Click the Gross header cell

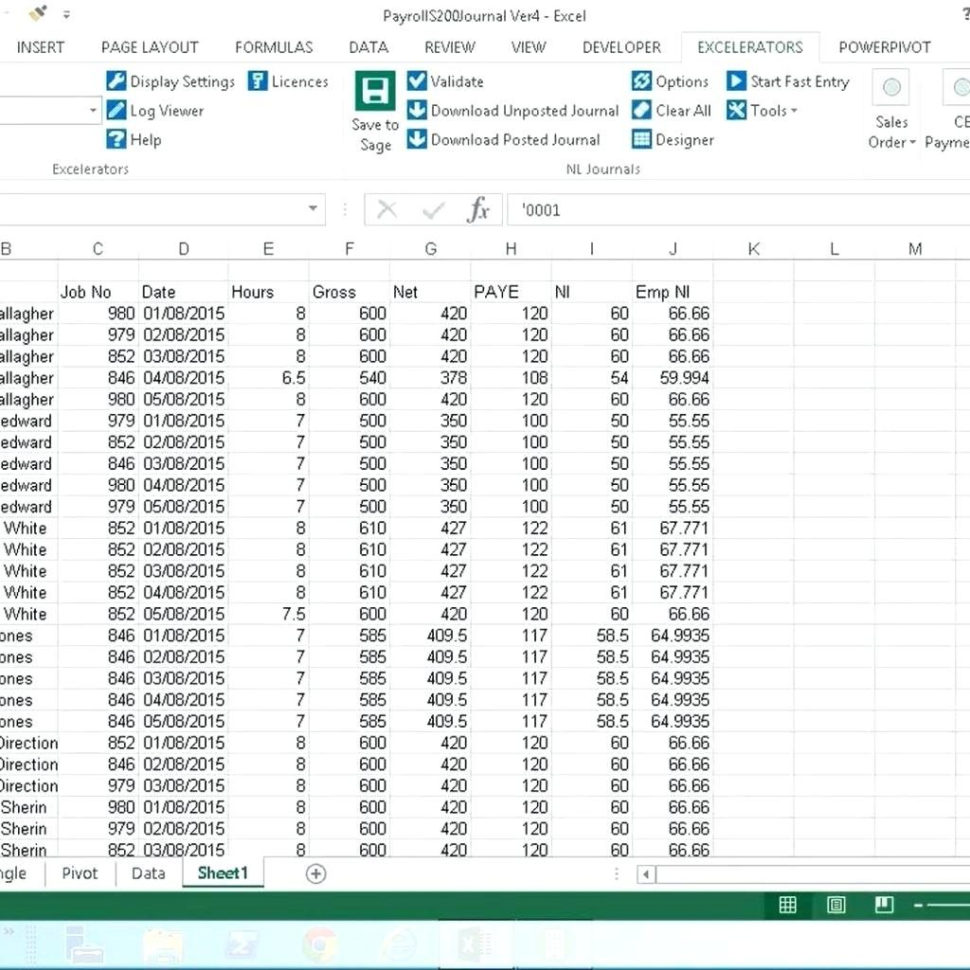coord(350,291)
